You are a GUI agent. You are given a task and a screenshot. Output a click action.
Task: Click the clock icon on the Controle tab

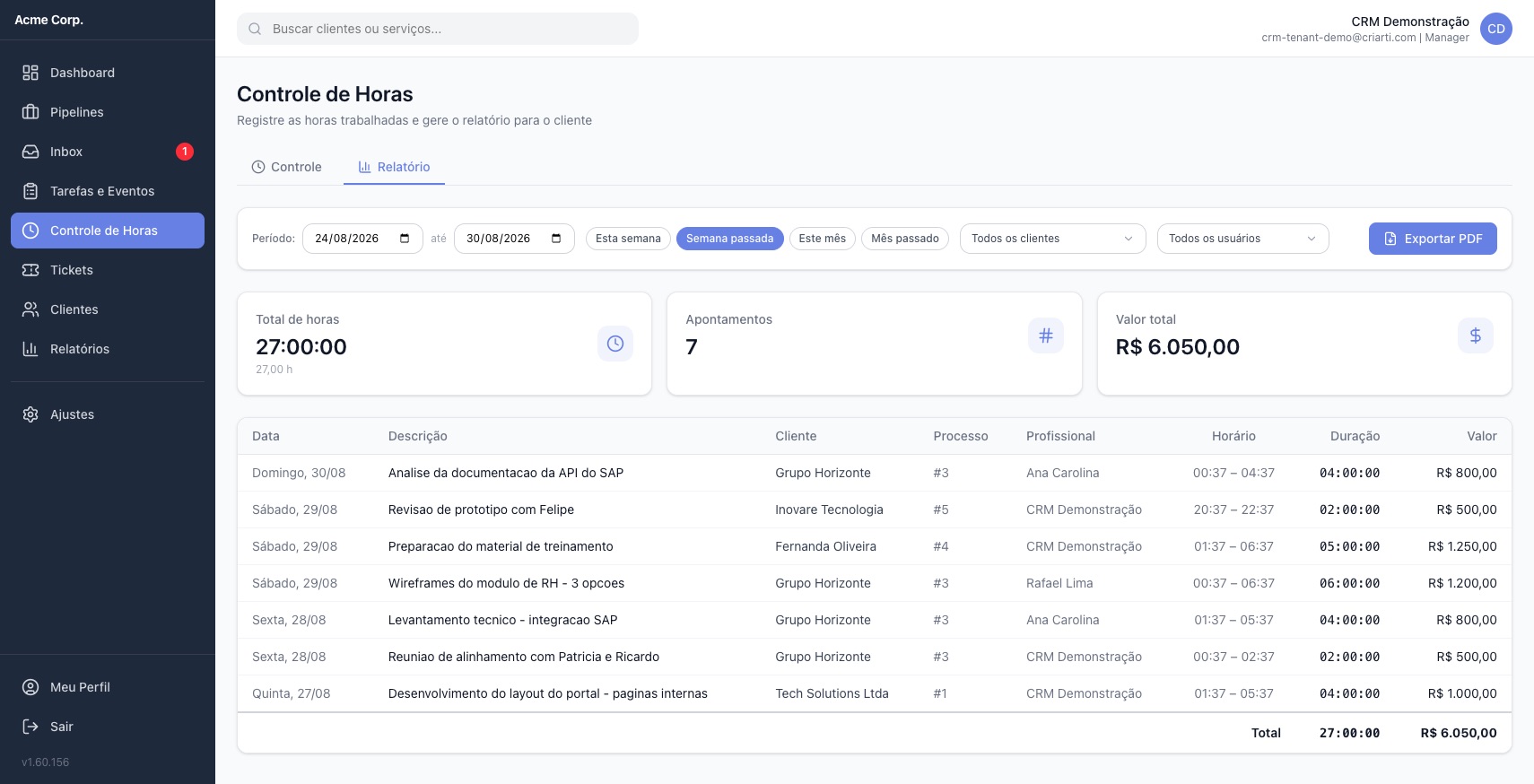coord(258,167)
